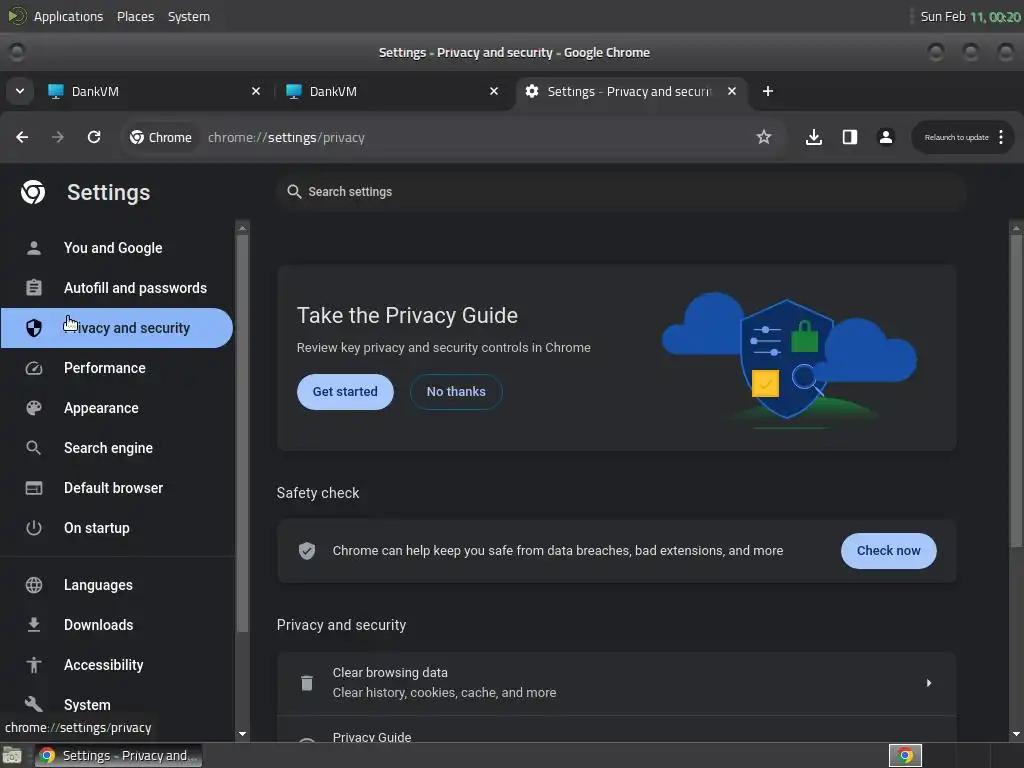Click the accessibility figure icon
Viewport: 1024px width, 768px height.
34,665
